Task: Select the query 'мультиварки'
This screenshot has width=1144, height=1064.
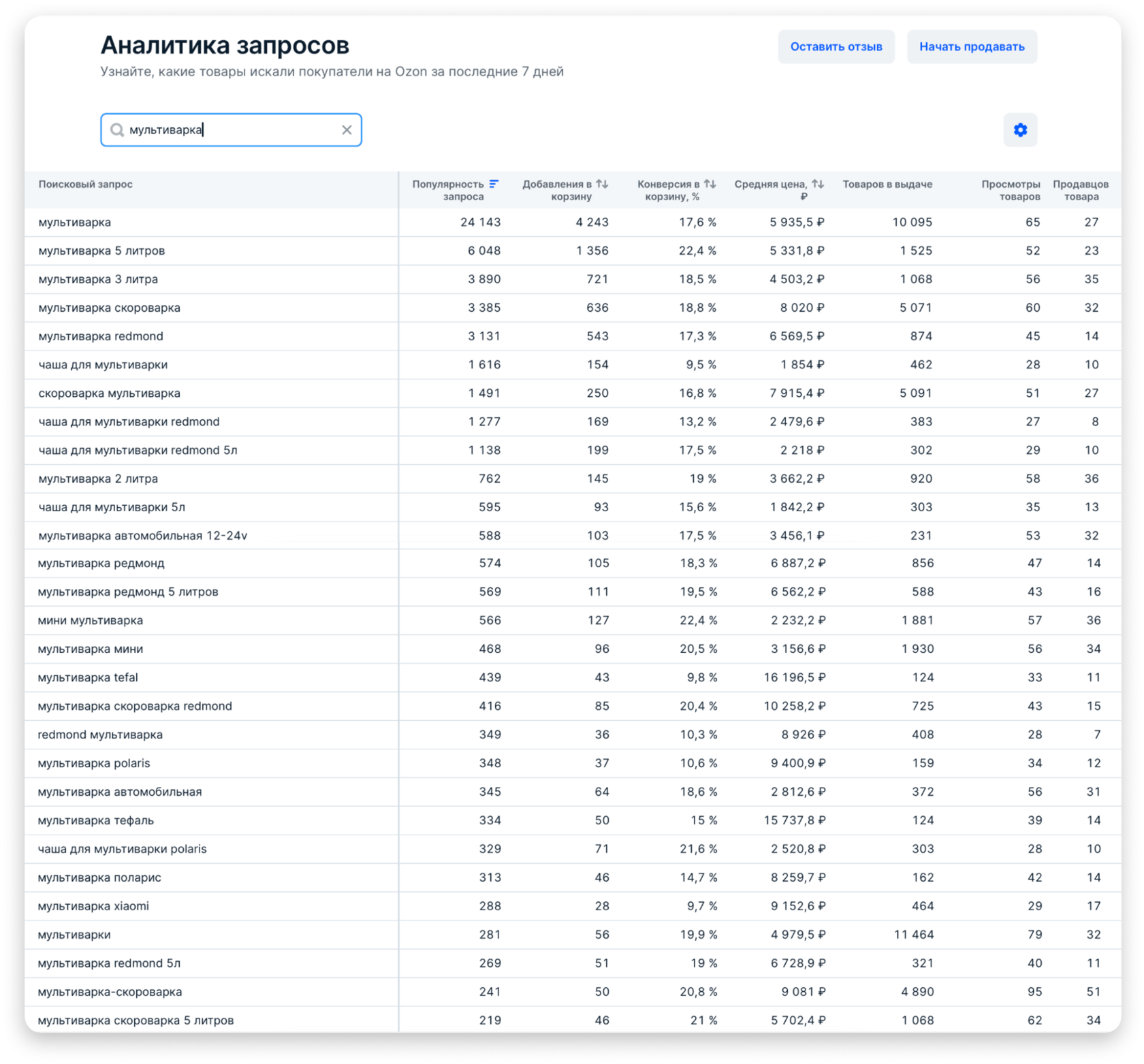Action: tap(74, 935)
